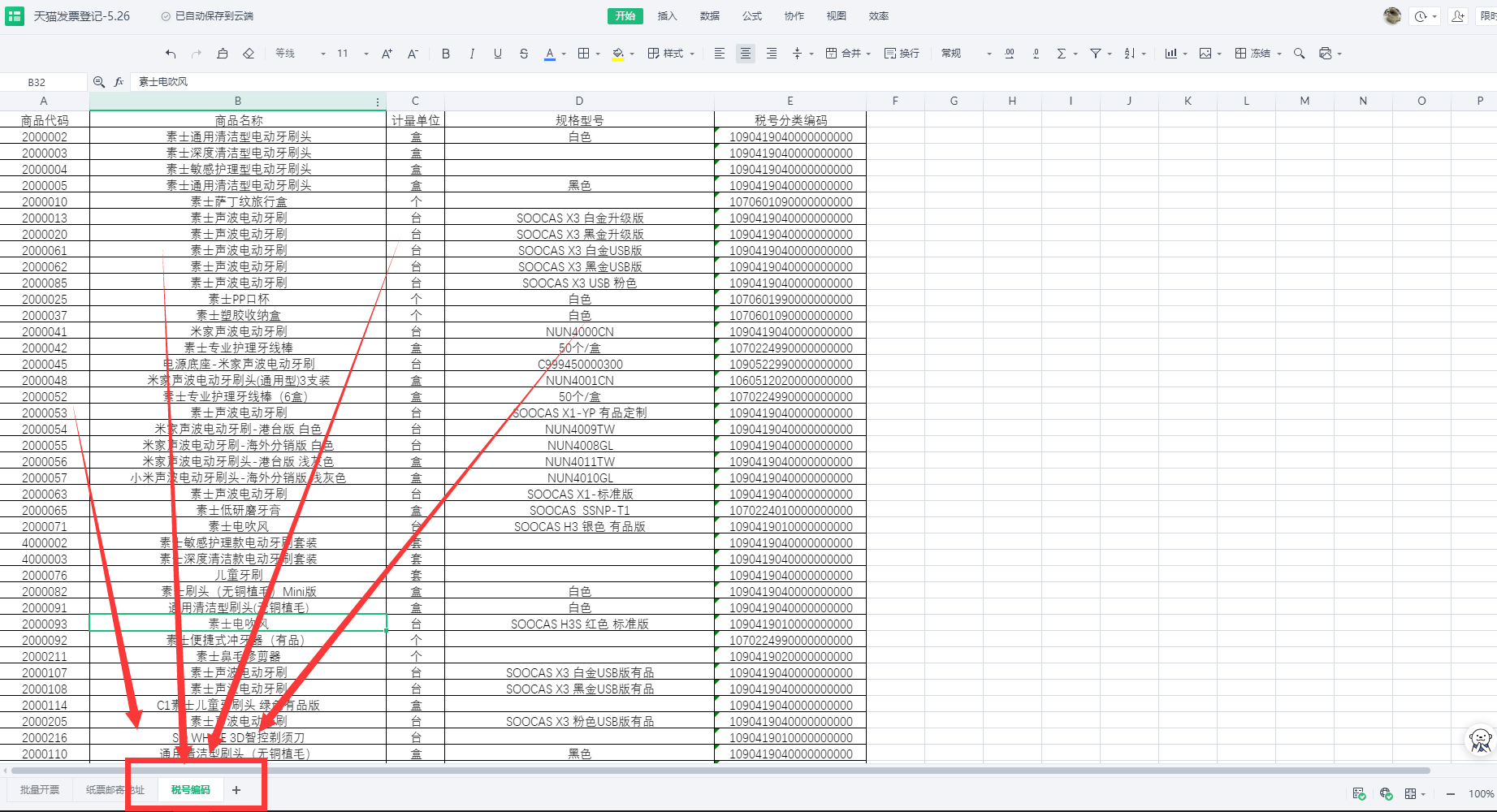Zoom out with the minus button
Image resolution: width=1497 pixels, height=812 pixels.
click(x=1451, y=794)
